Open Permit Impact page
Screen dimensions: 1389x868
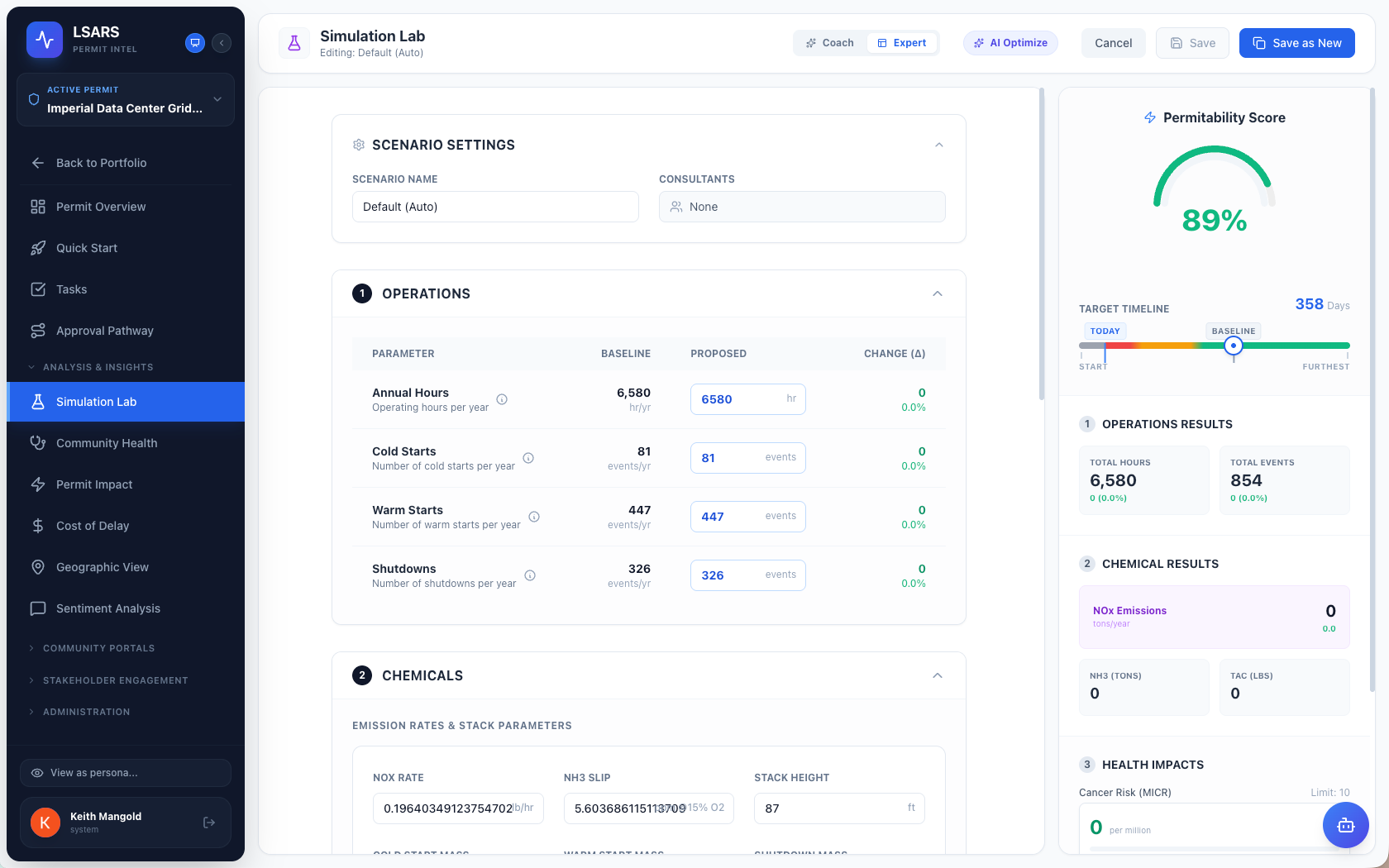[126, 484]
